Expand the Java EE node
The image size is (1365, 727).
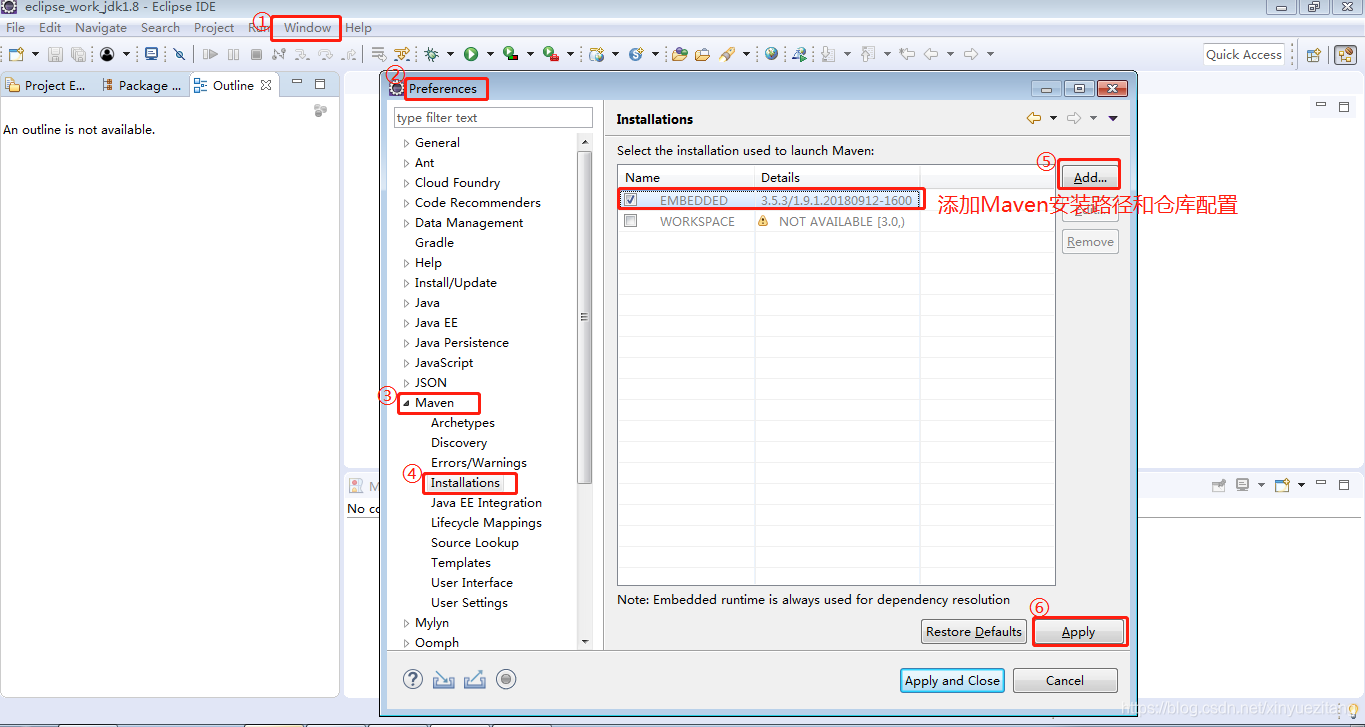pos(406,323)
